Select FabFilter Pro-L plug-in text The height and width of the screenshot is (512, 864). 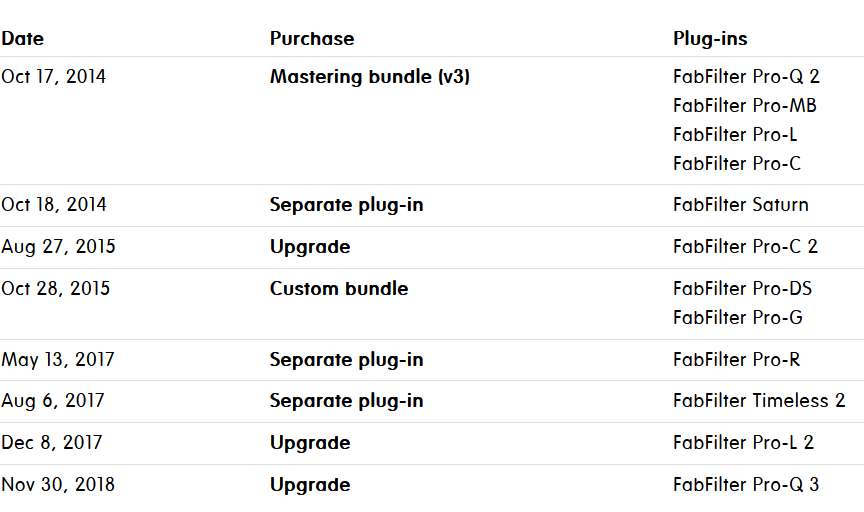[x=735, y=135]
